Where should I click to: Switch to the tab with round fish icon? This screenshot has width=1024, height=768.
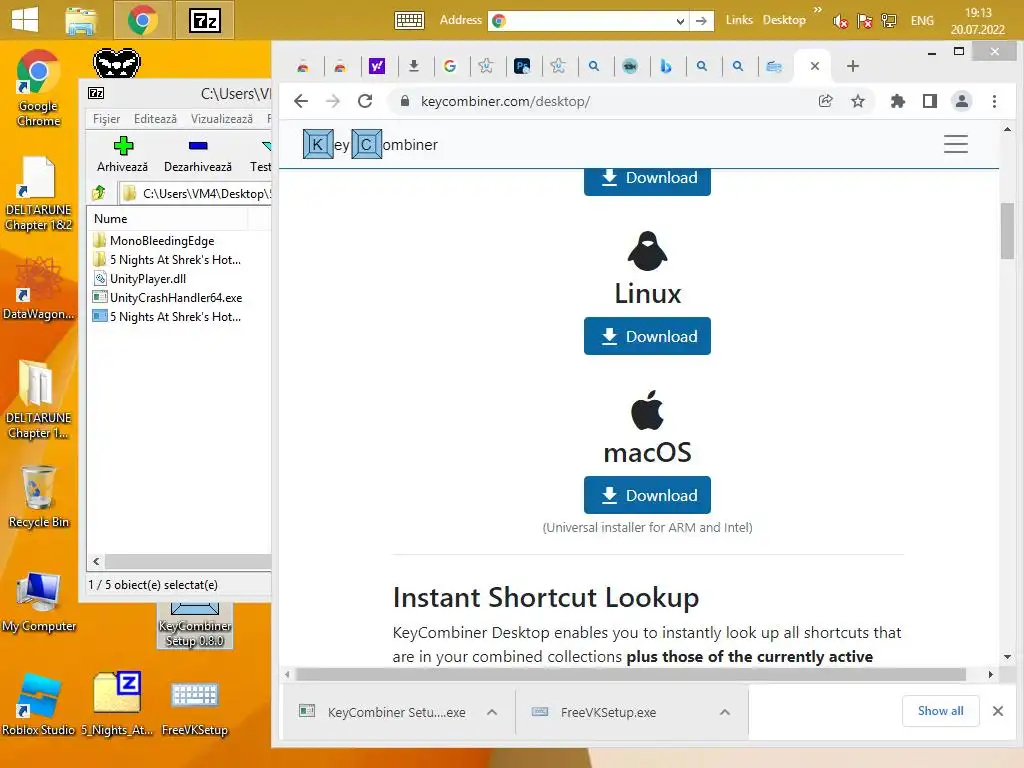pos(630,66)
